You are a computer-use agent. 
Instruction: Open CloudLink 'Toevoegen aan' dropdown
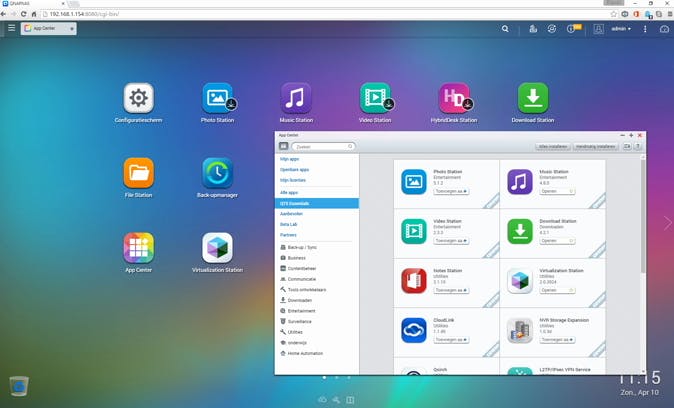(x=451, y=340)
